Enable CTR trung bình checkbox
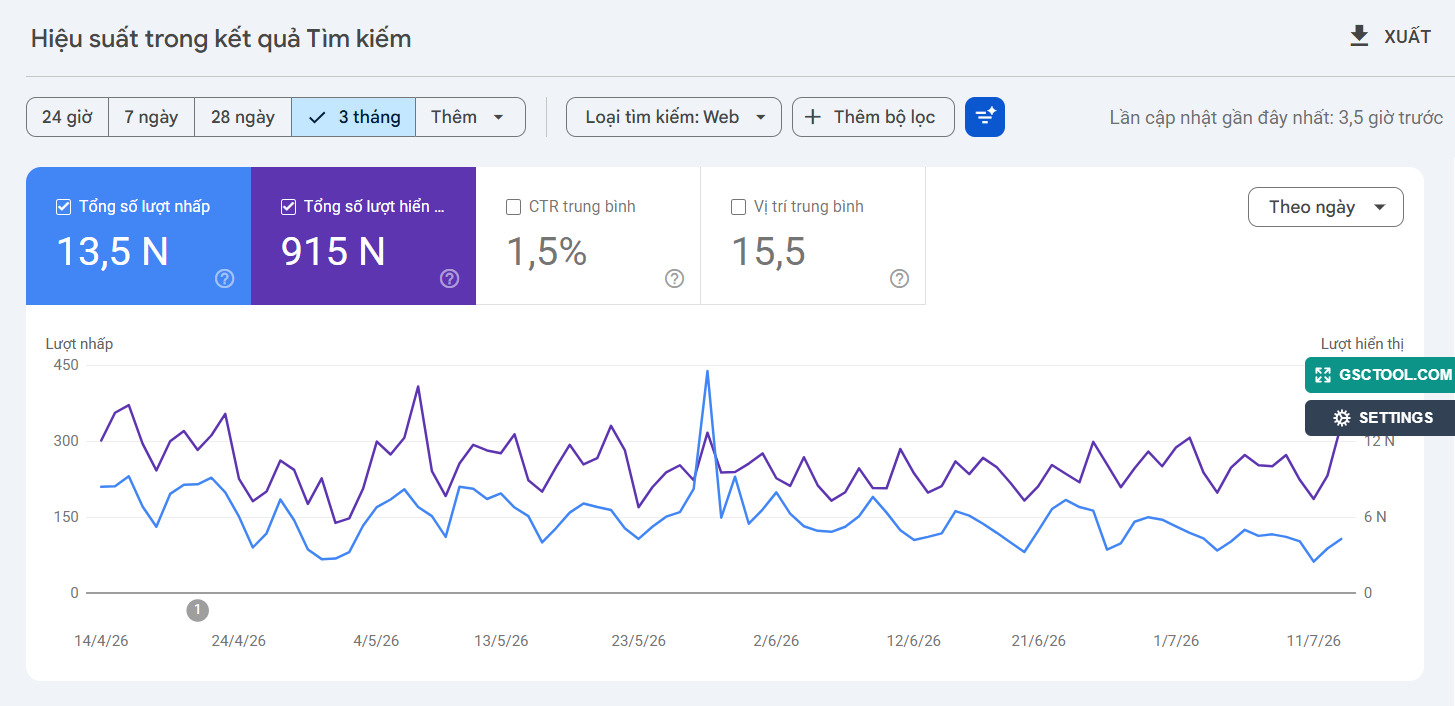 pos(514,207)
